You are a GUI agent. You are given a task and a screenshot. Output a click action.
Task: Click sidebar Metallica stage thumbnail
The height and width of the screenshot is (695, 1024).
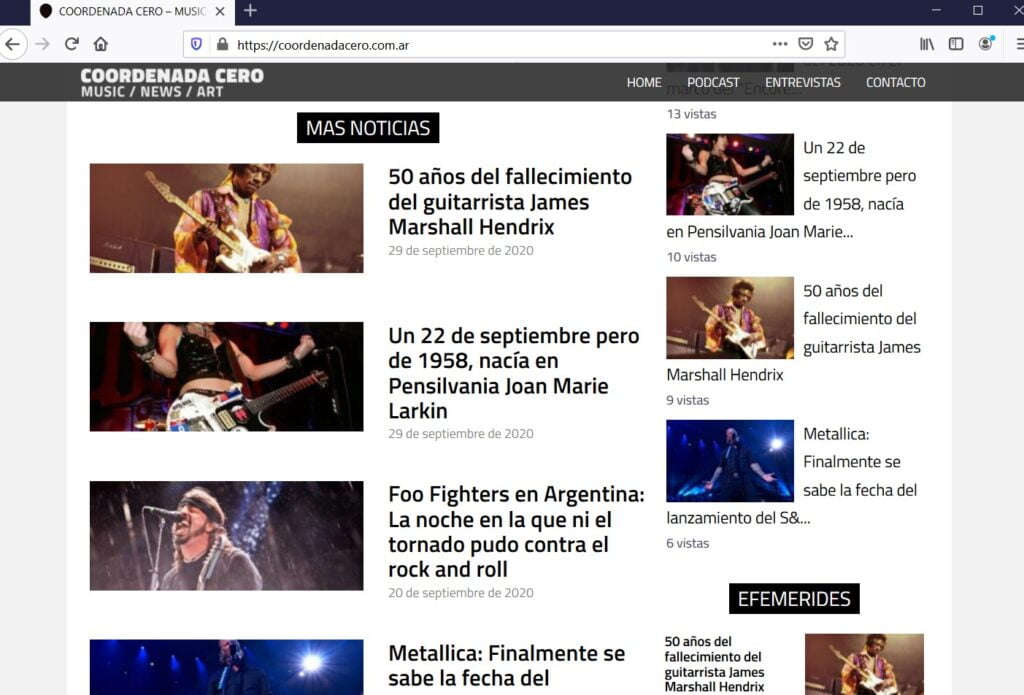730,461
